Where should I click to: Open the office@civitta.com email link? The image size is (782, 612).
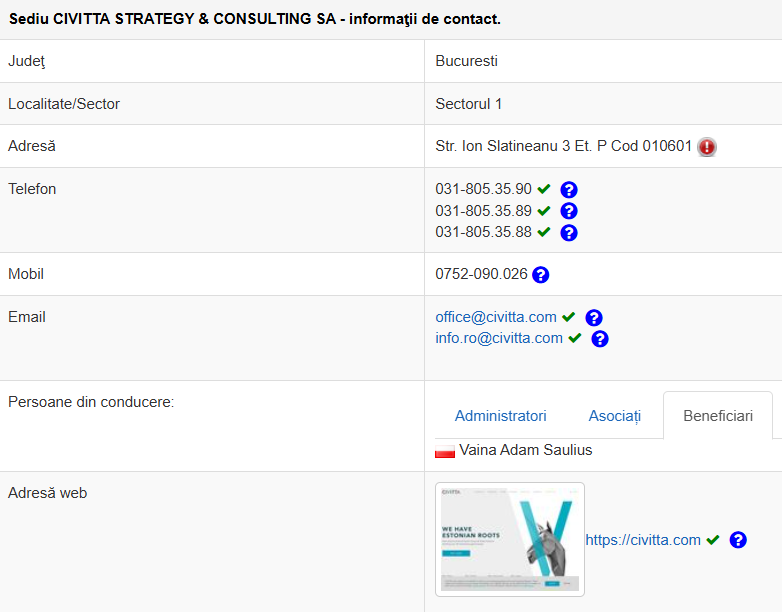(x=496, y=317)
